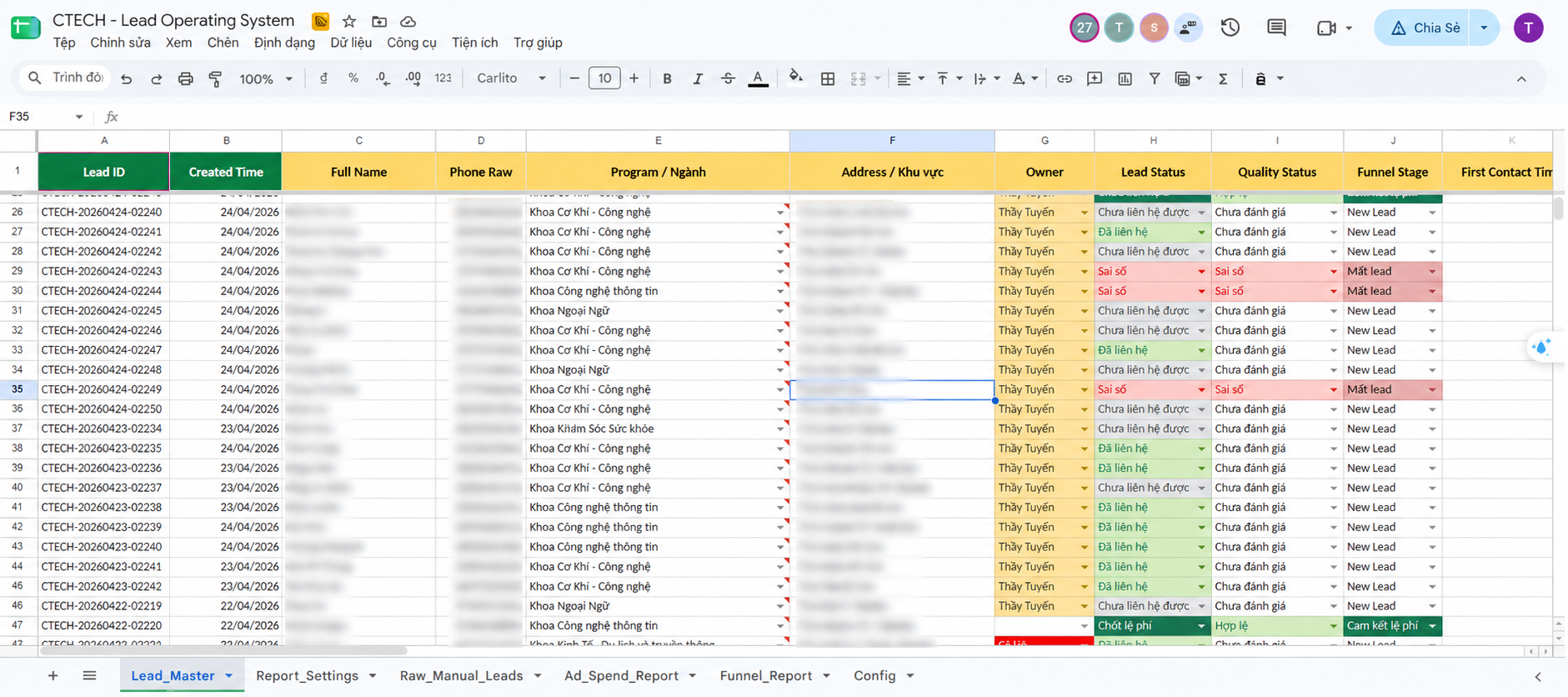The height and width of the screenshot is (697, 1568).
Task: Open the all sheets list icon
Action: coord(89,675)
